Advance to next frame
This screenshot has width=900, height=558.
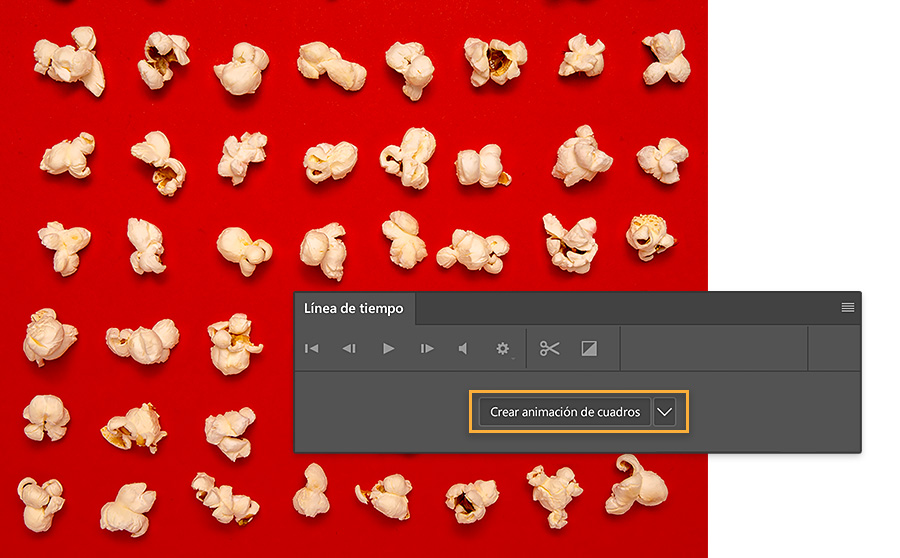click(426, 348)
